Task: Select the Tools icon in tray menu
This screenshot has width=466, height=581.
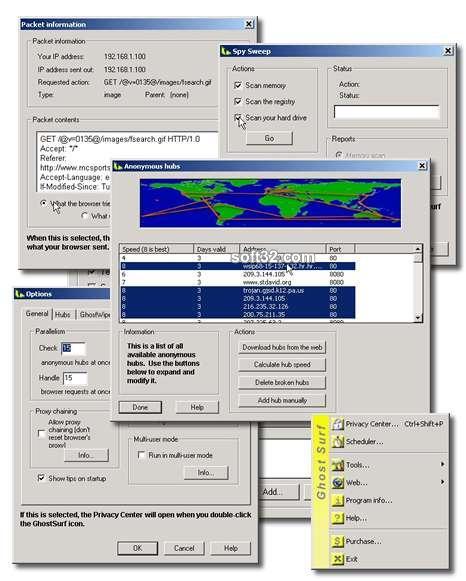Action: [x=337, y=465]
